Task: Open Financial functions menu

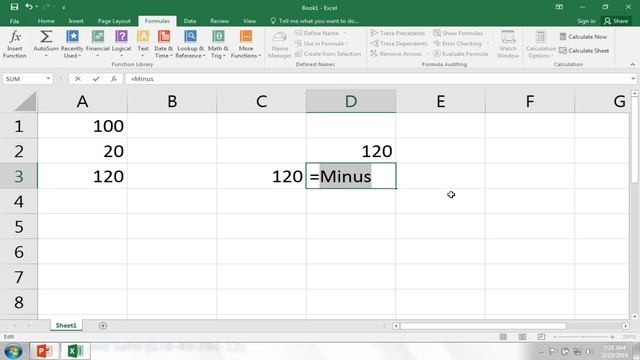Action: (x=98, y=44)
